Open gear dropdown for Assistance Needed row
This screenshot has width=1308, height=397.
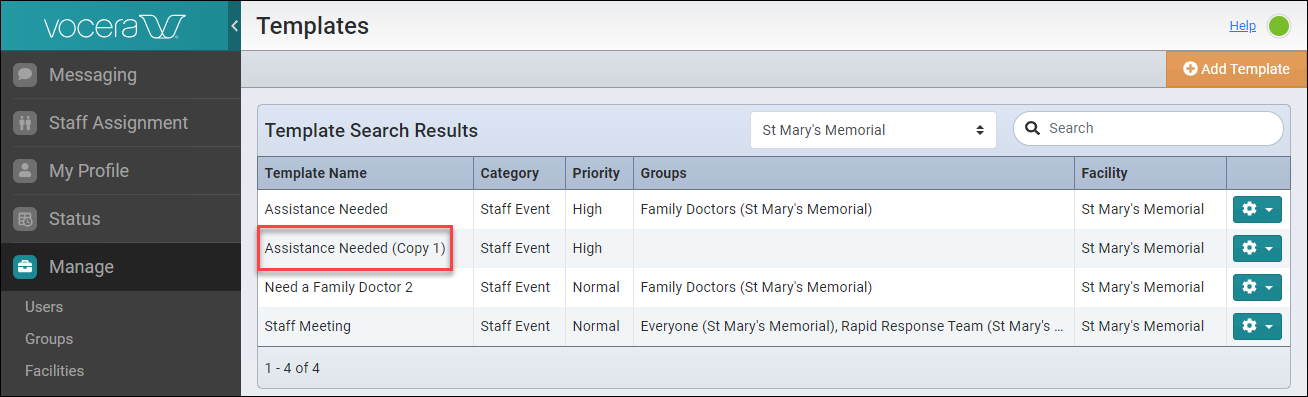click(x=1257, y=210)
